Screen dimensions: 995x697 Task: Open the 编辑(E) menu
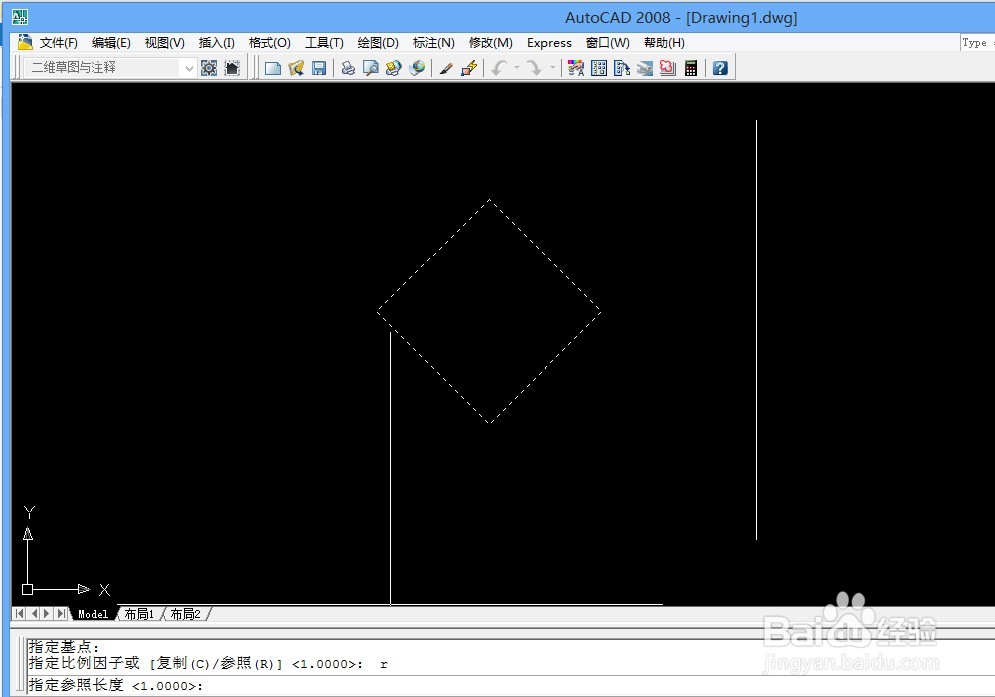pos(111,43)
